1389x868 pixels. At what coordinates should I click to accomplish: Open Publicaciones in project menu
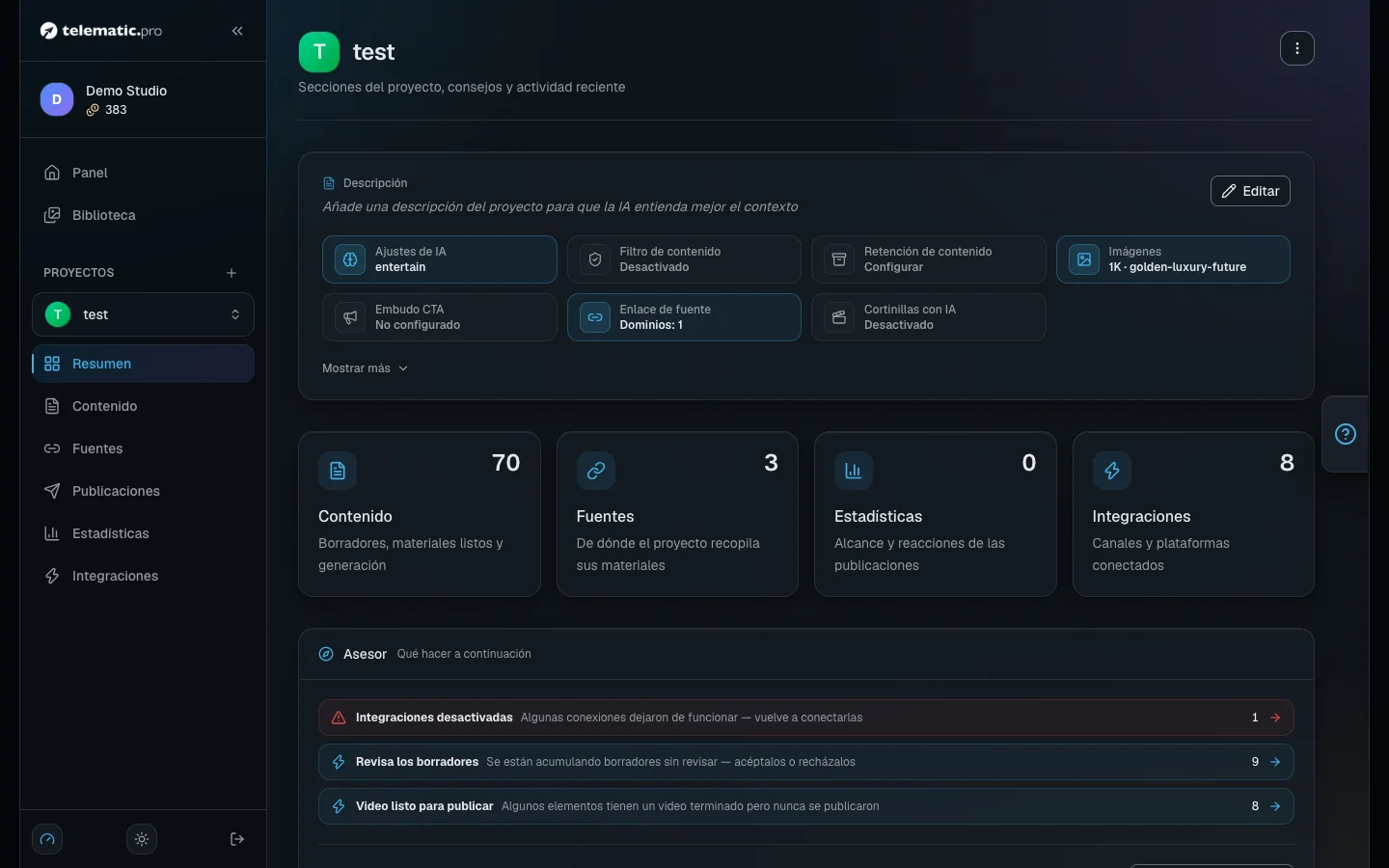pos(143,491)
